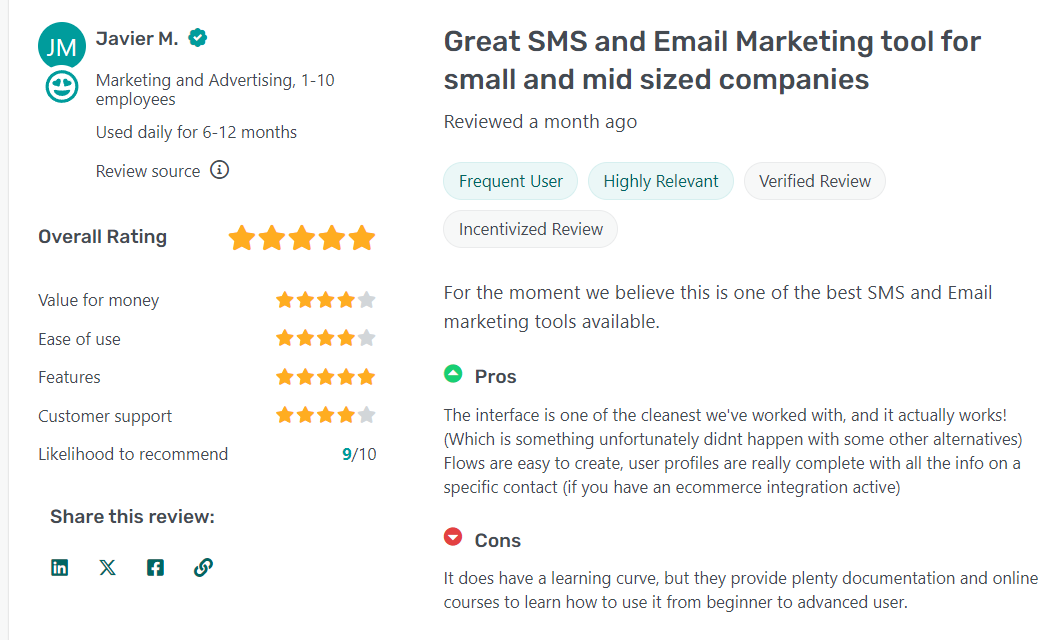Select the Frequent User tag
The width and height of the screenshot is (1043, 640).
510,181
